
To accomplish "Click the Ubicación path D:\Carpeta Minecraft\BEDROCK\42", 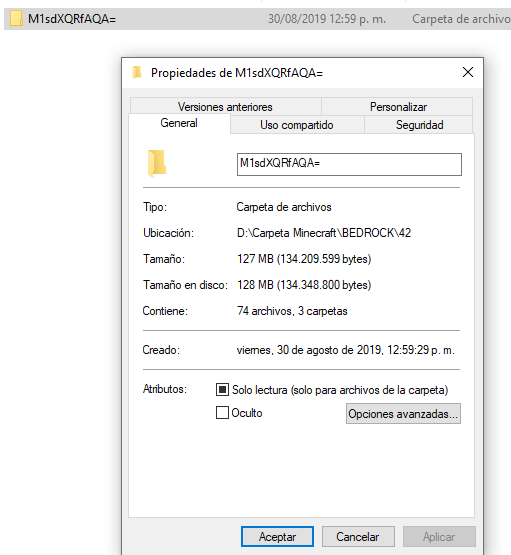I will 324,233.
